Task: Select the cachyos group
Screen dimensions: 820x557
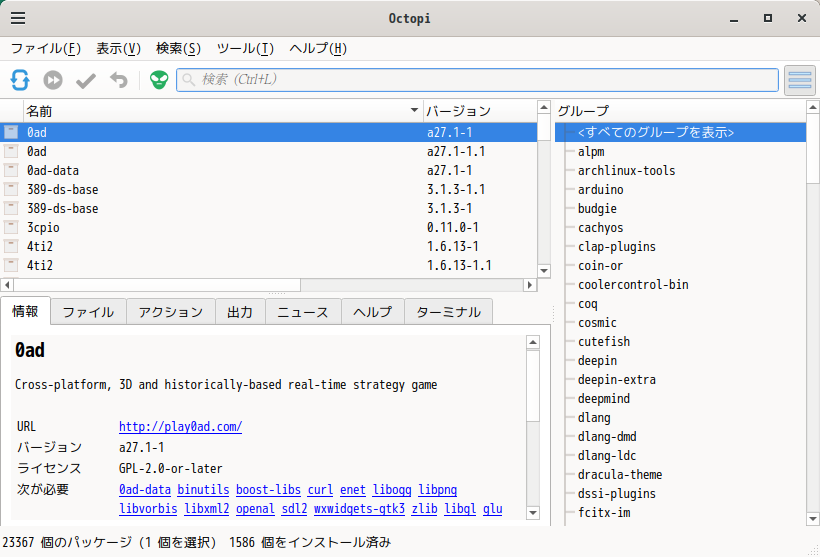Action: (x=600, y=228)
